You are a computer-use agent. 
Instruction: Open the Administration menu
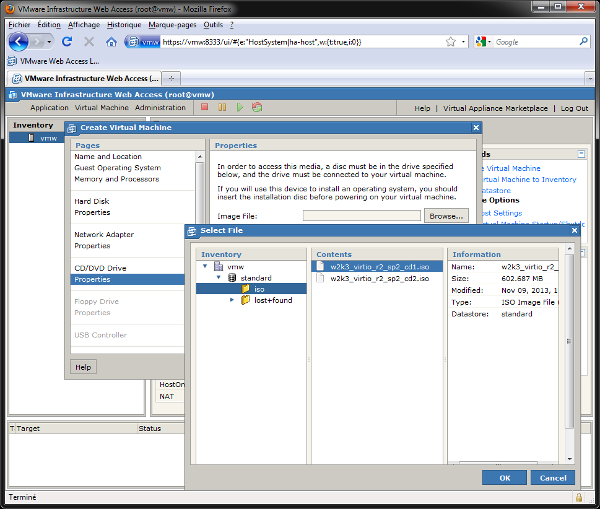click(x=160, y=108)
